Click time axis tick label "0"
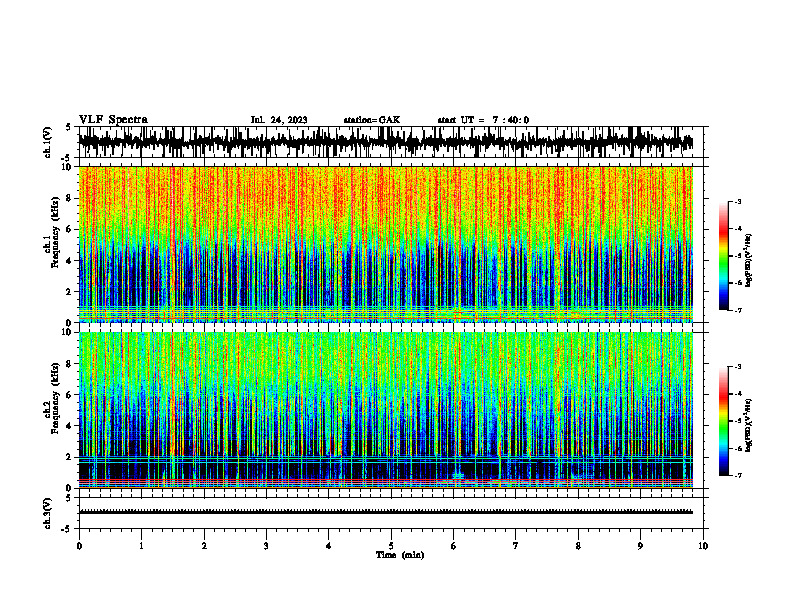 [79, 546]
